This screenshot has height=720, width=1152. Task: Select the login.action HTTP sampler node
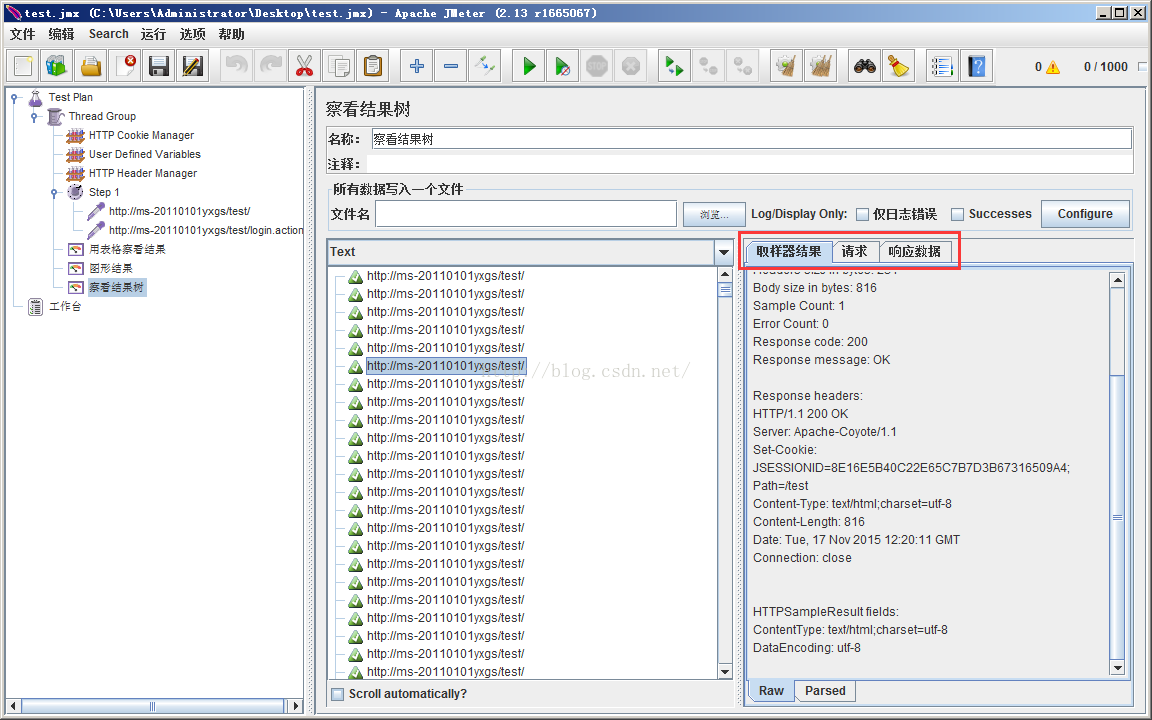pos(206,230)
